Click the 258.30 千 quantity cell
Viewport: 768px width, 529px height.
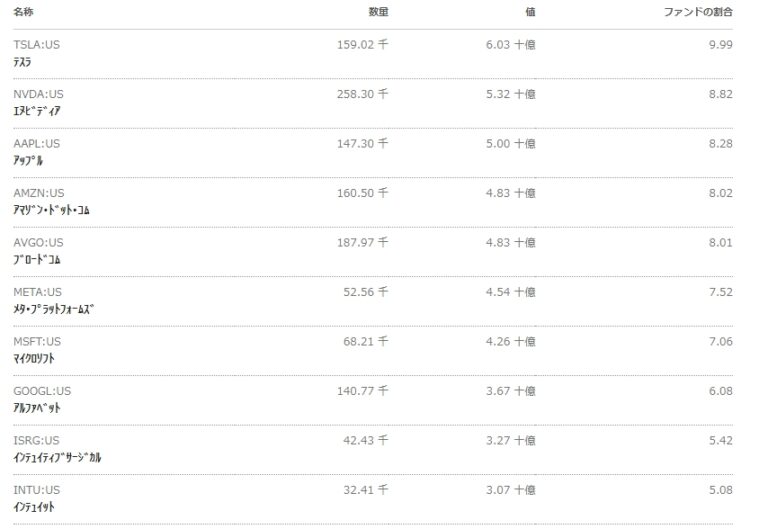[362, 94]
